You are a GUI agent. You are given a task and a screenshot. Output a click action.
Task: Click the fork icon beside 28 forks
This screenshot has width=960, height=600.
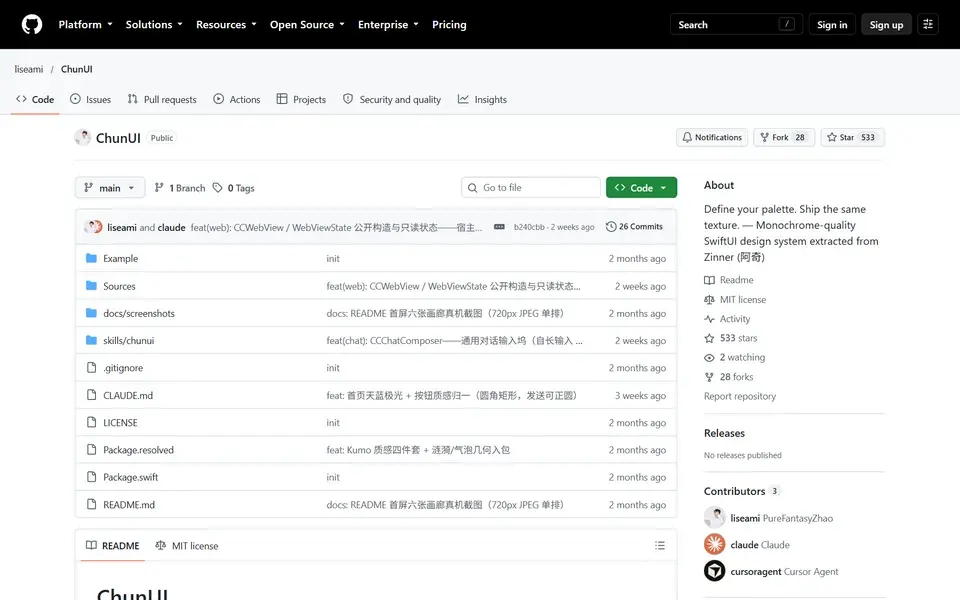coord(709,377)
